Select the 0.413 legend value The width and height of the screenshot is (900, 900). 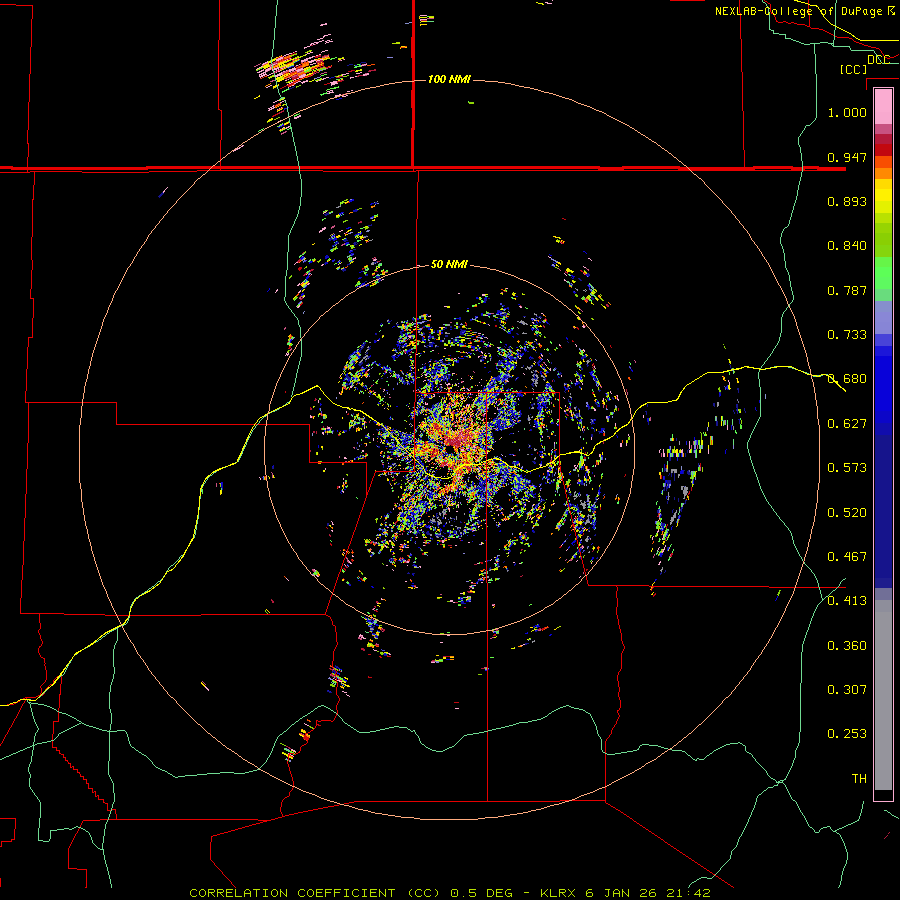click(847, 601)
